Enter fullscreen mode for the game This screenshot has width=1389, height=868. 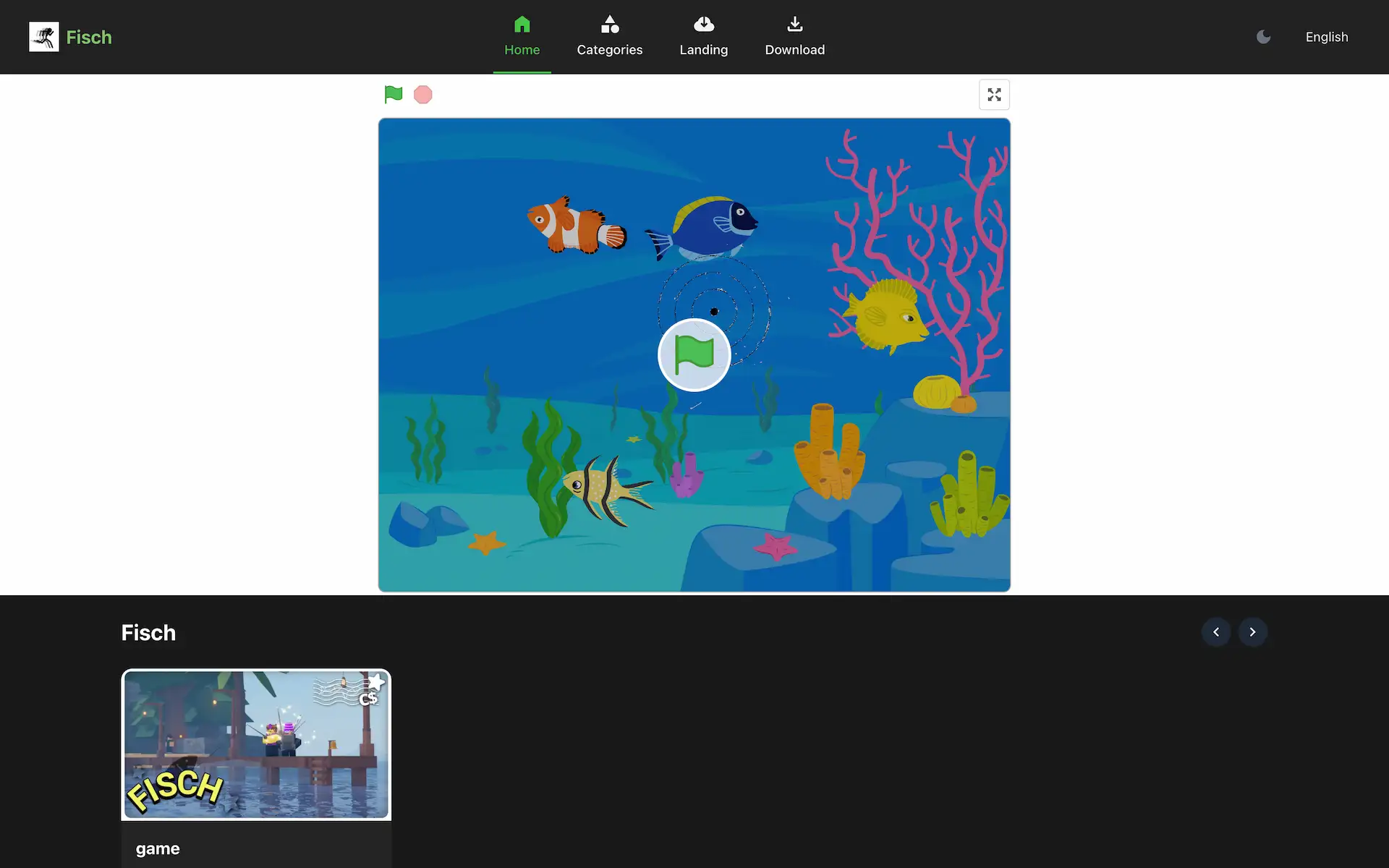point(994,95)
